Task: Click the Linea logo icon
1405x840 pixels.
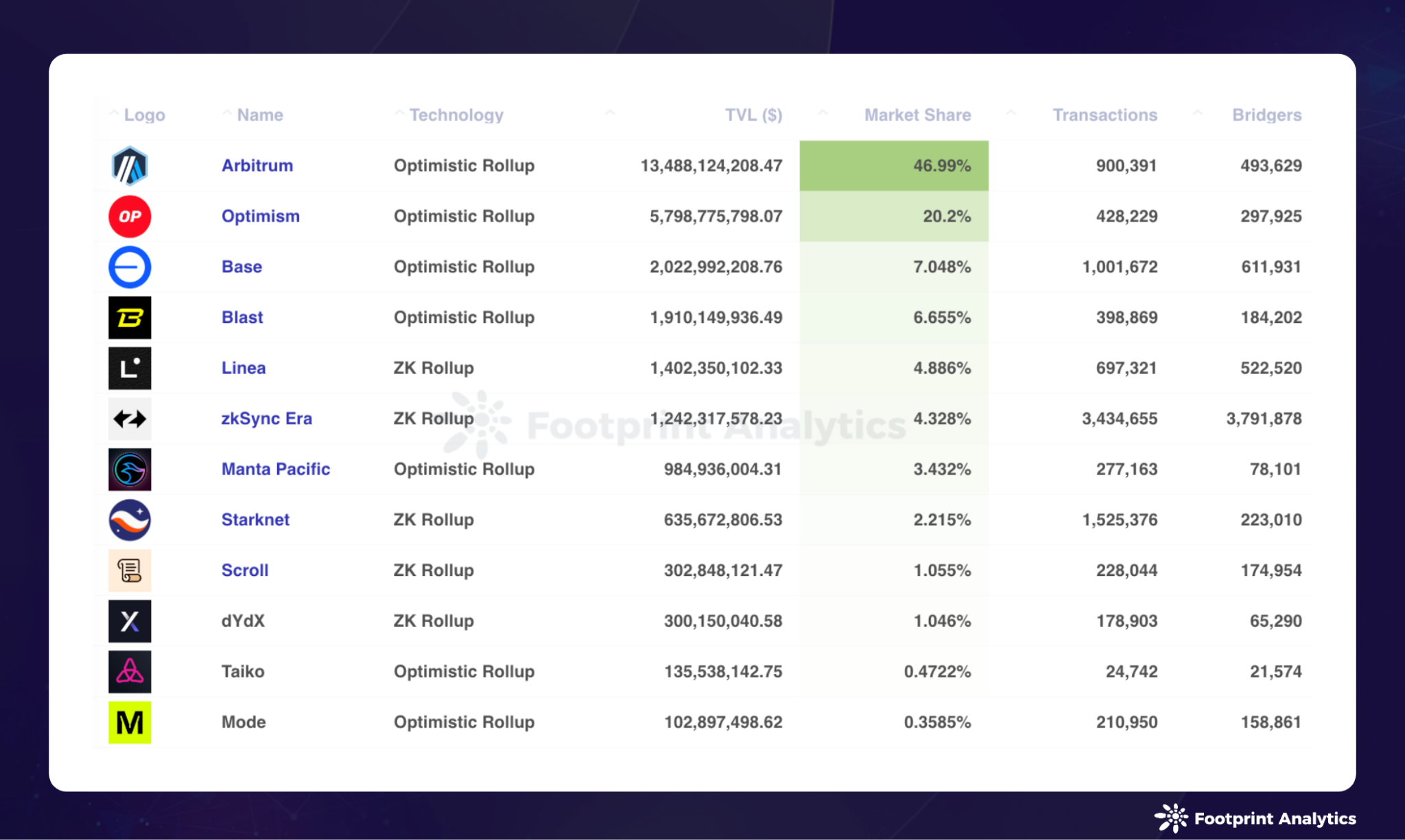Action: (x=130, y=368)
